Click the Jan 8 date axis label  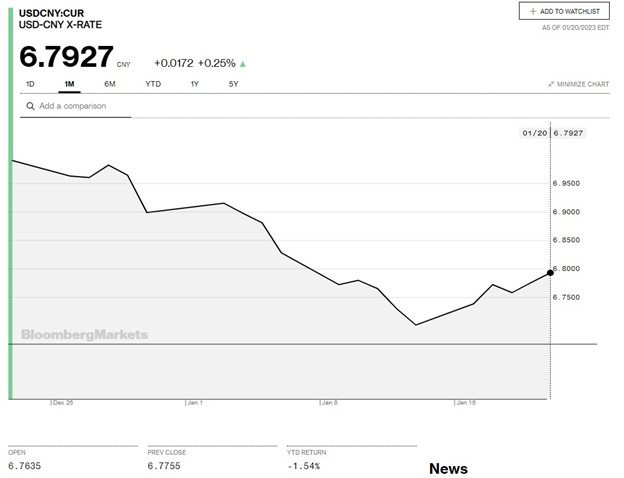click(329, 403)
